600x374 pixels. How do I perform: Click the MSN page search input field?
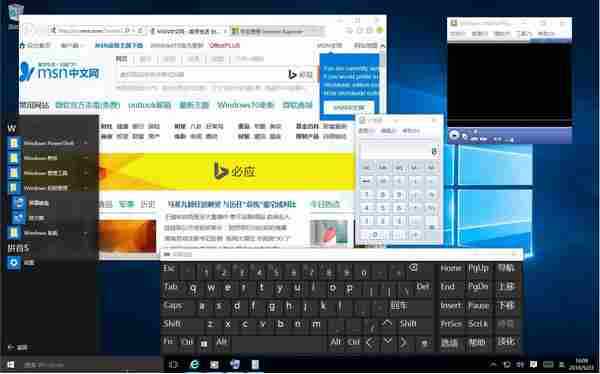click(202, 74)
